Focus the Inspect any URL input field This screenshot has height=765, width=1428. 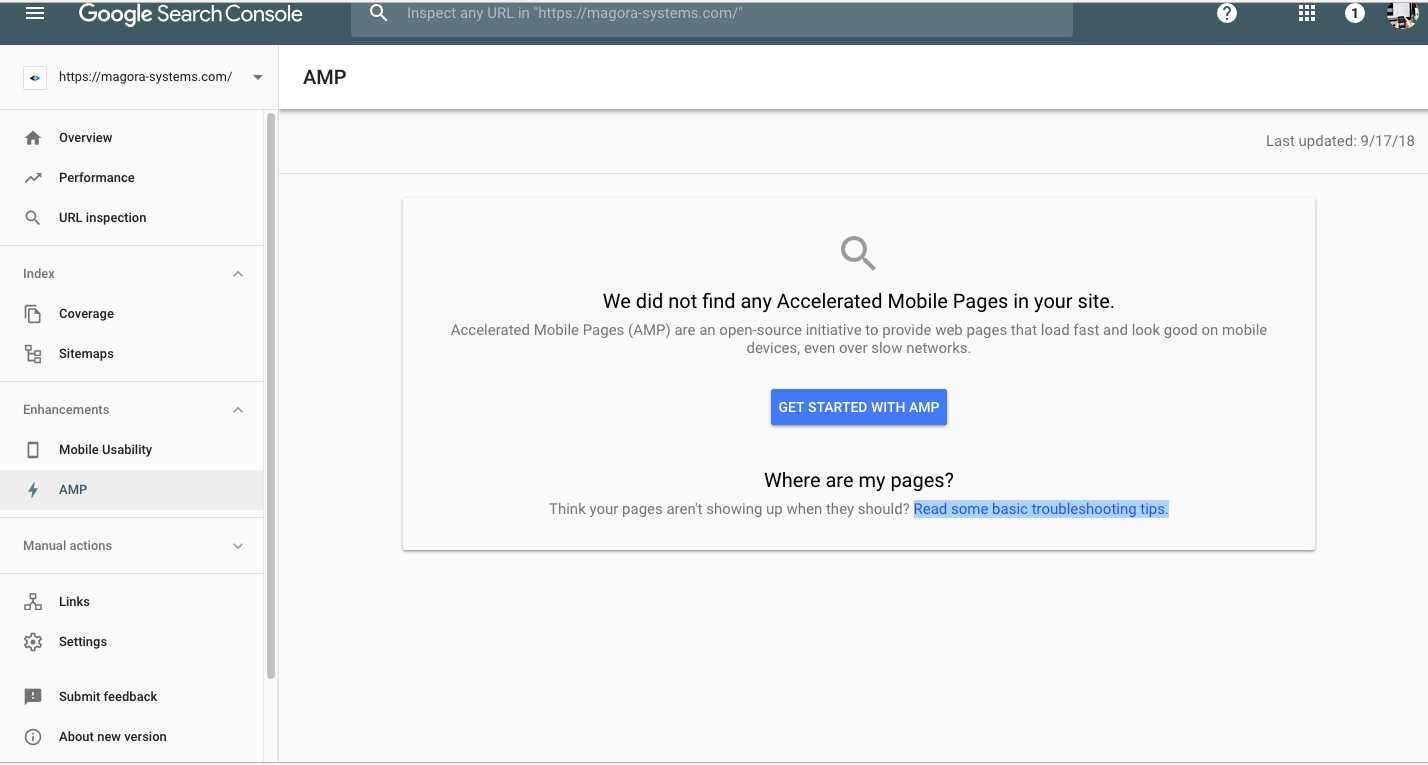point(712,18)
